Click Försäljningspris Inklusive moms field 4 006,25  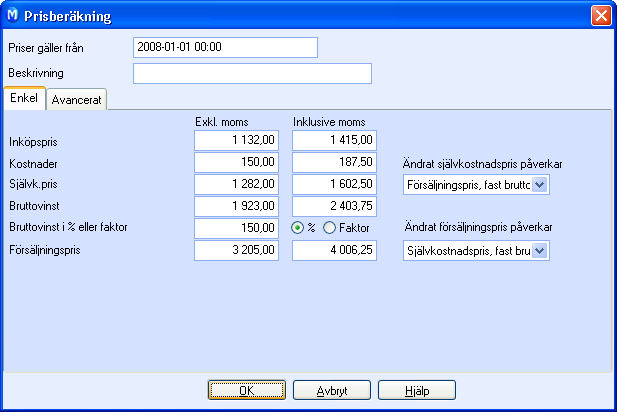334,250
